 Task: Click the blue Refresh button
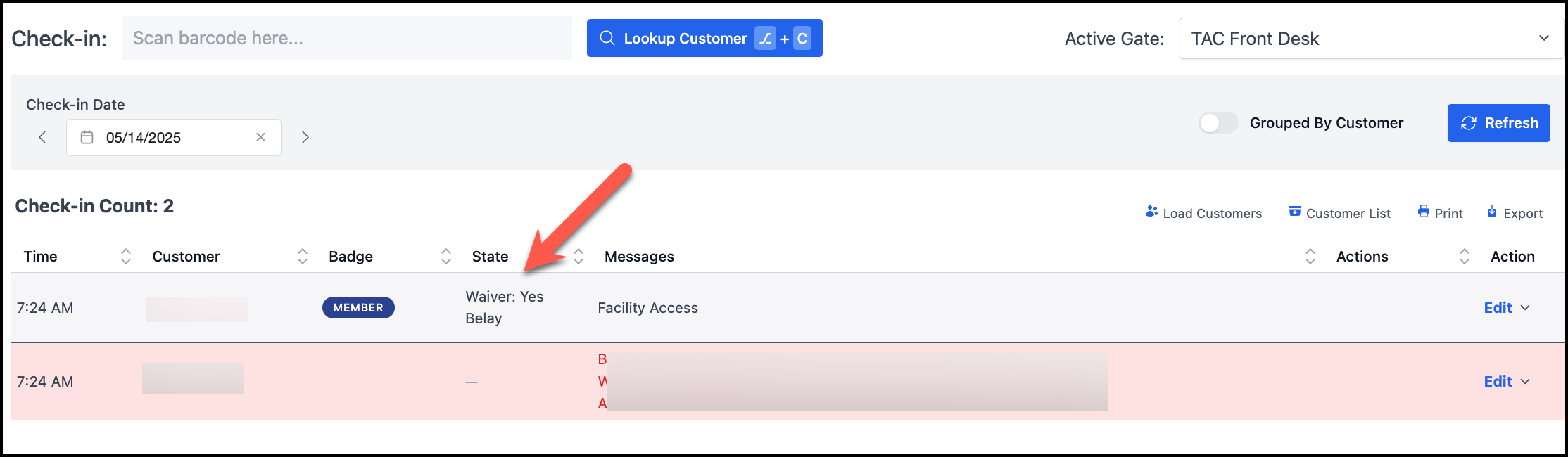coord(1498,123)
